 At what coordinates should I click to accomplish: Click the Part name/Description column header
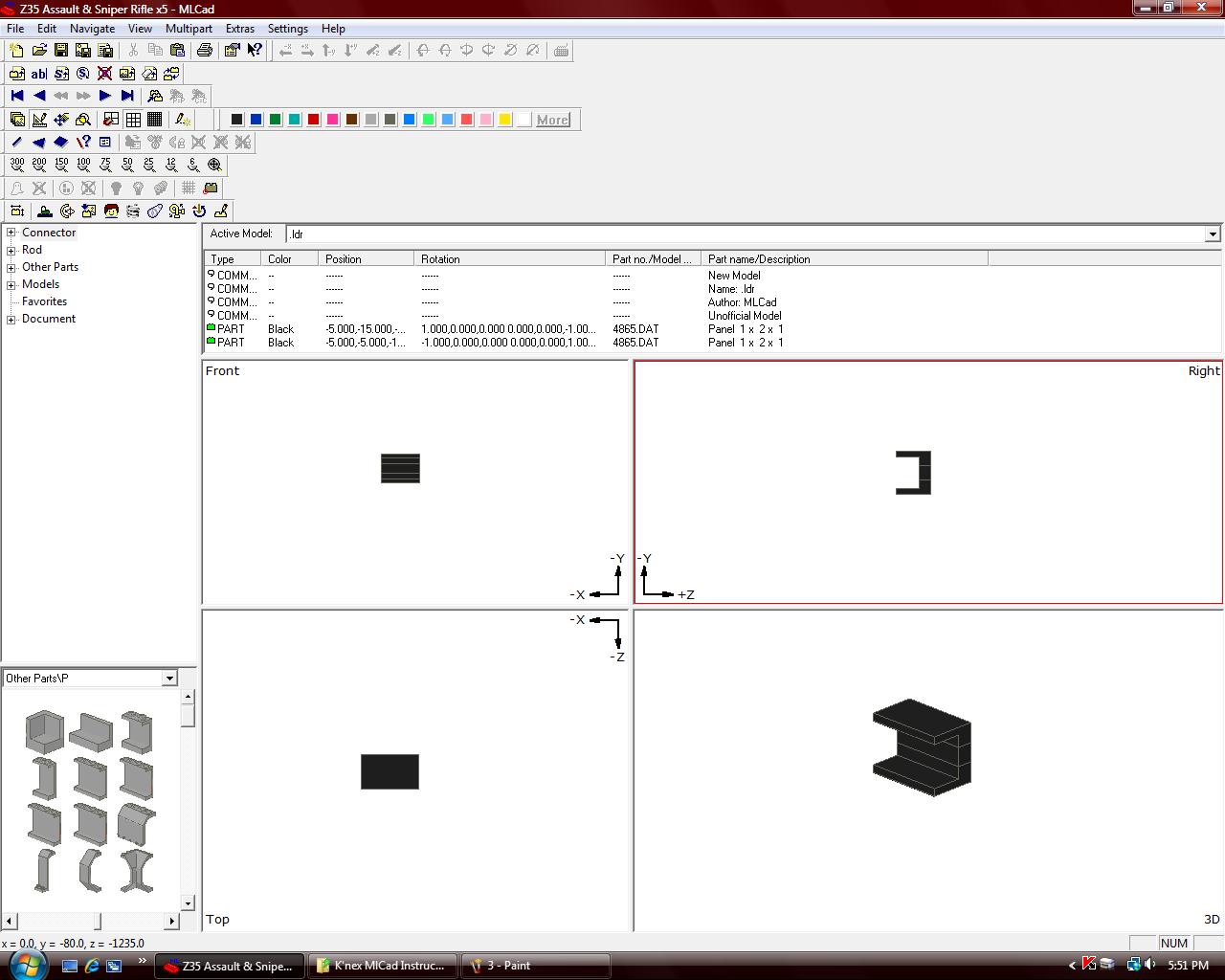point(844,259)
